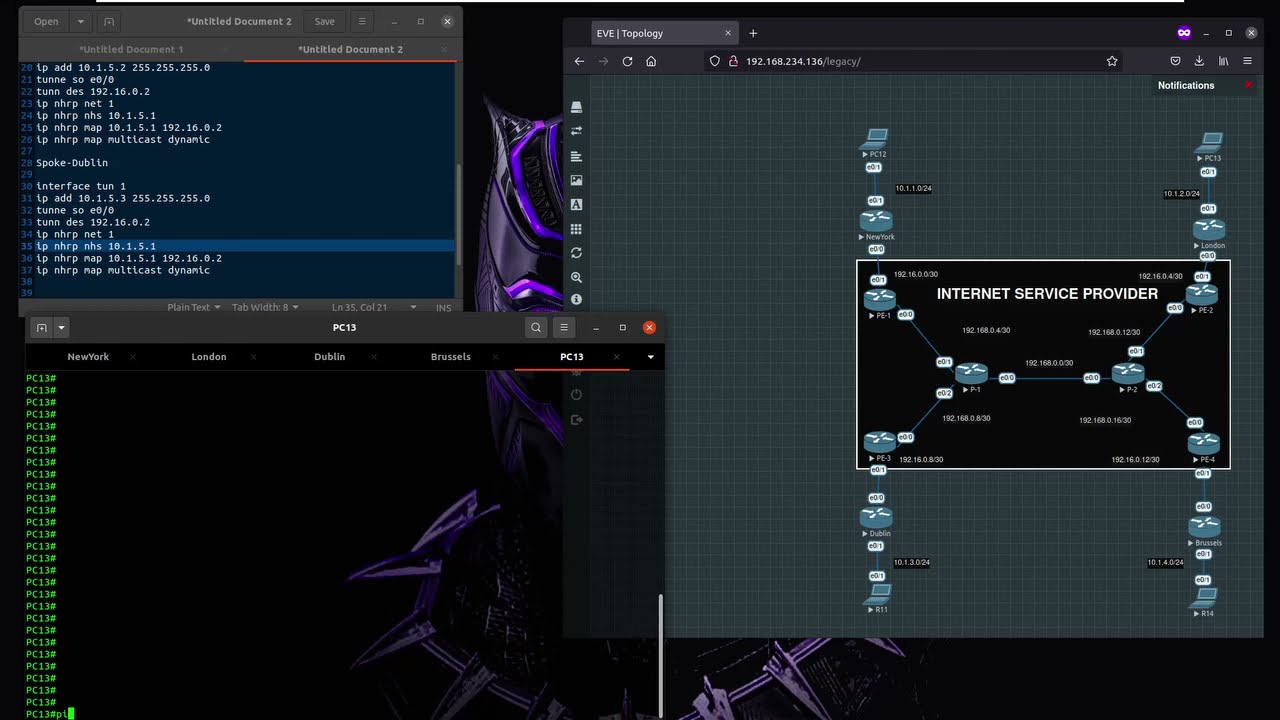The width and height of the screenshot is (1280, 720).
Task: Open the terminal window hamburger menu
Action: (564, 327)
